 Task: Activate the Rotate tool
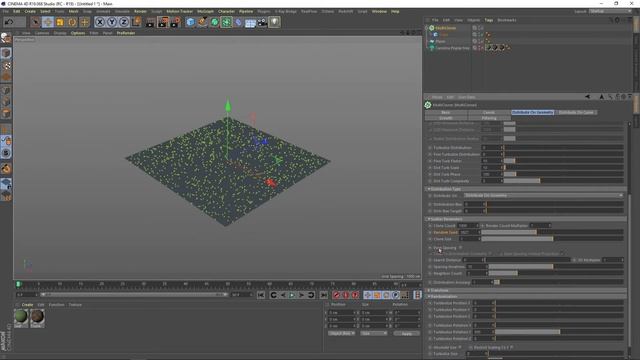(x=72, y=22)
